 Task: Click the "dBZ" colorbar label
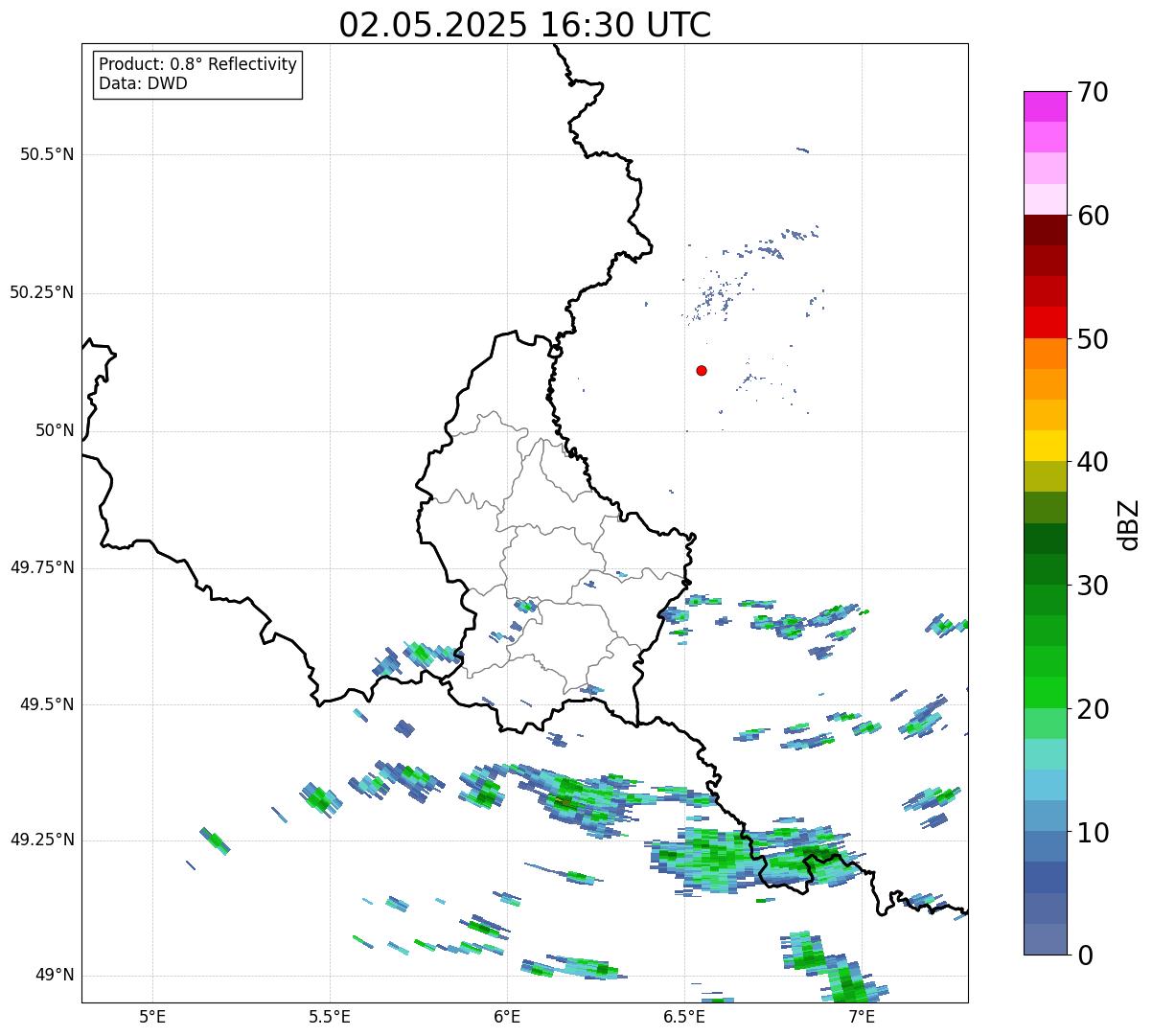1129,524
